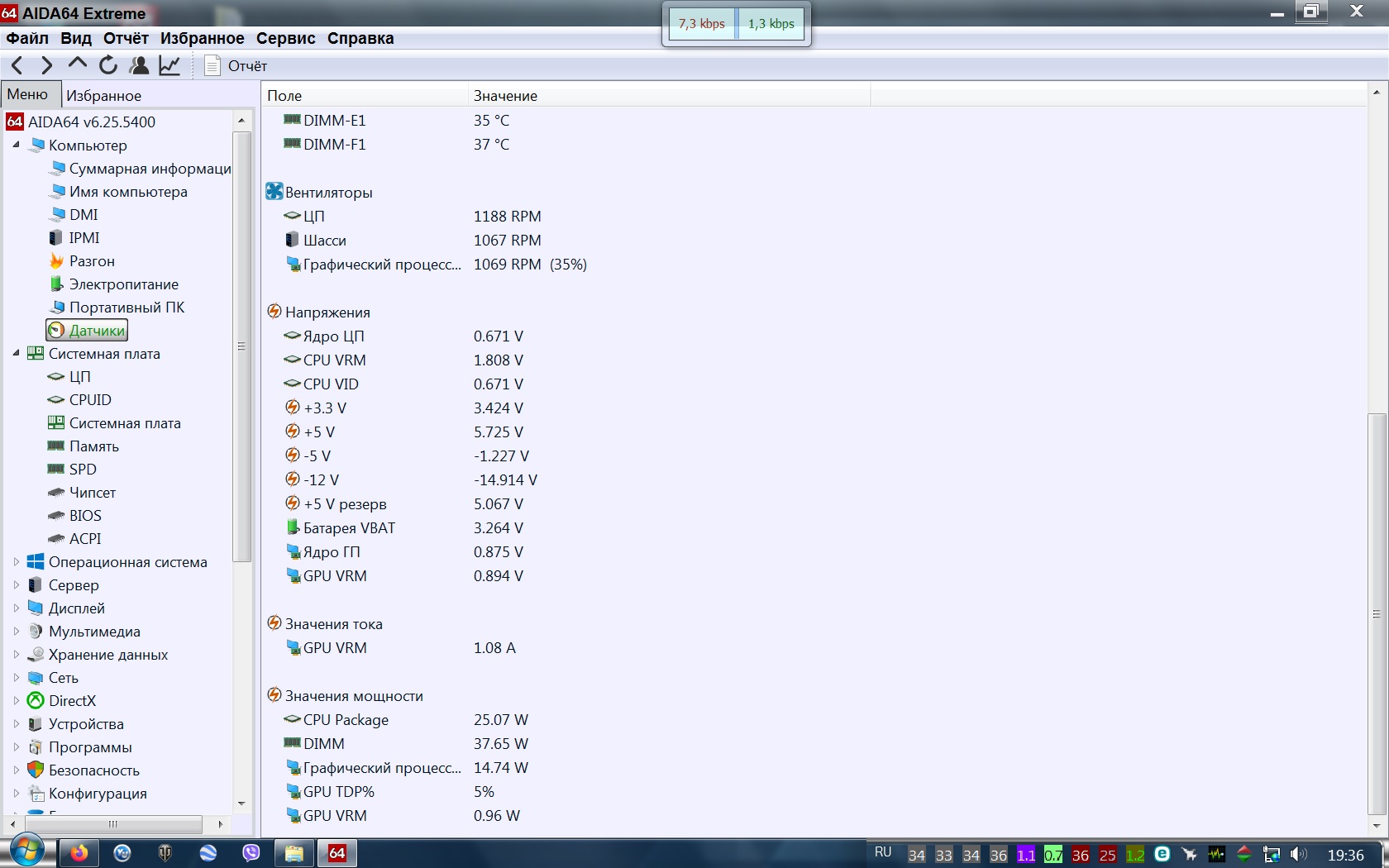Expand the Дисплей tree node
Screen dimensions: 1389x868
[x=16, y=608]
